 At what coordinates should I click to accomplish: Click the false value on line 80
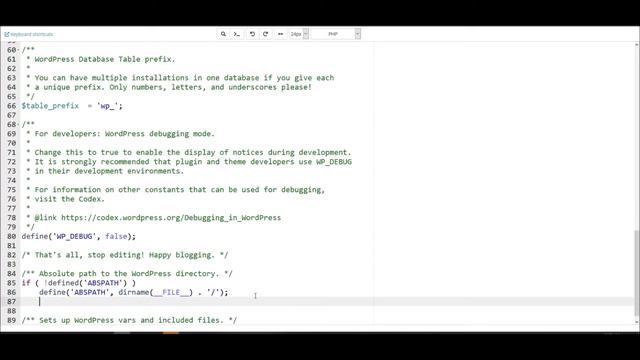(116, 236)
